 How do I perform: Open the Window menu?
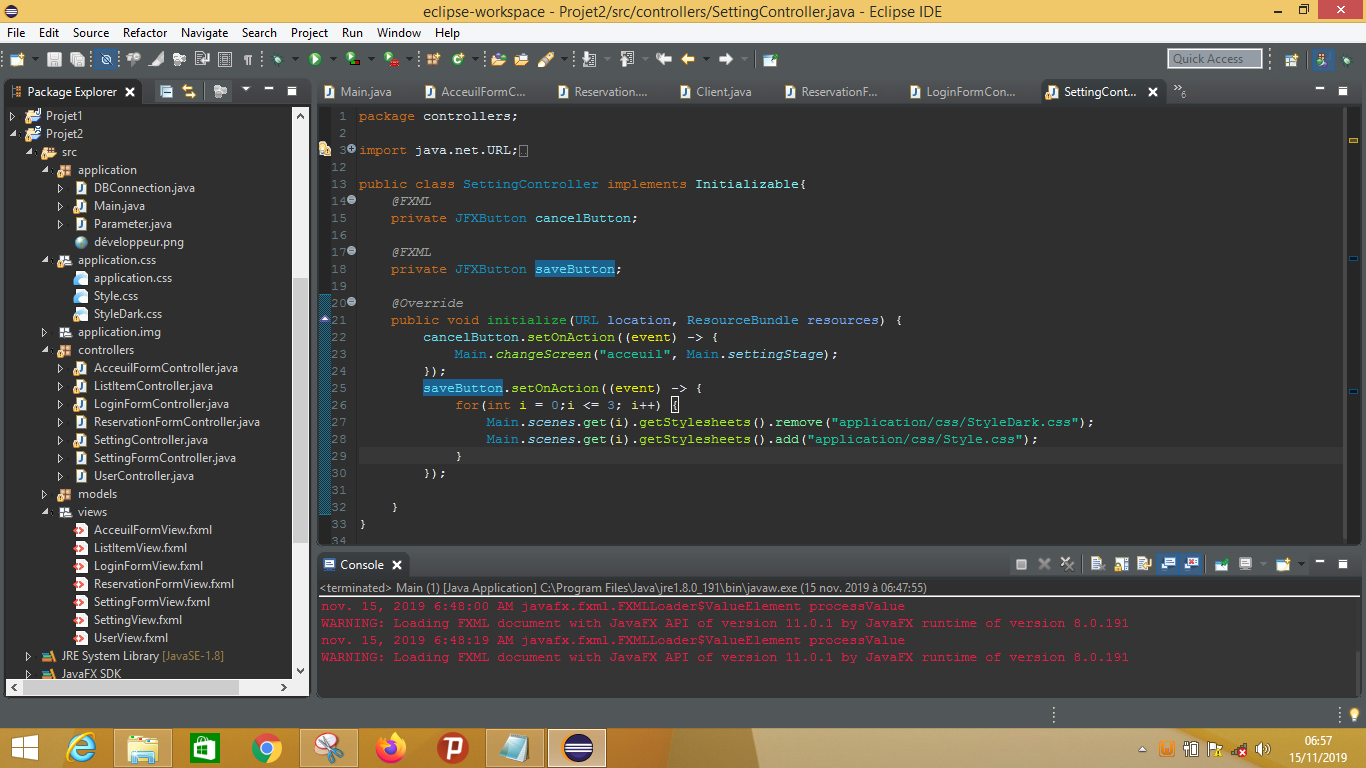point(398,33)
